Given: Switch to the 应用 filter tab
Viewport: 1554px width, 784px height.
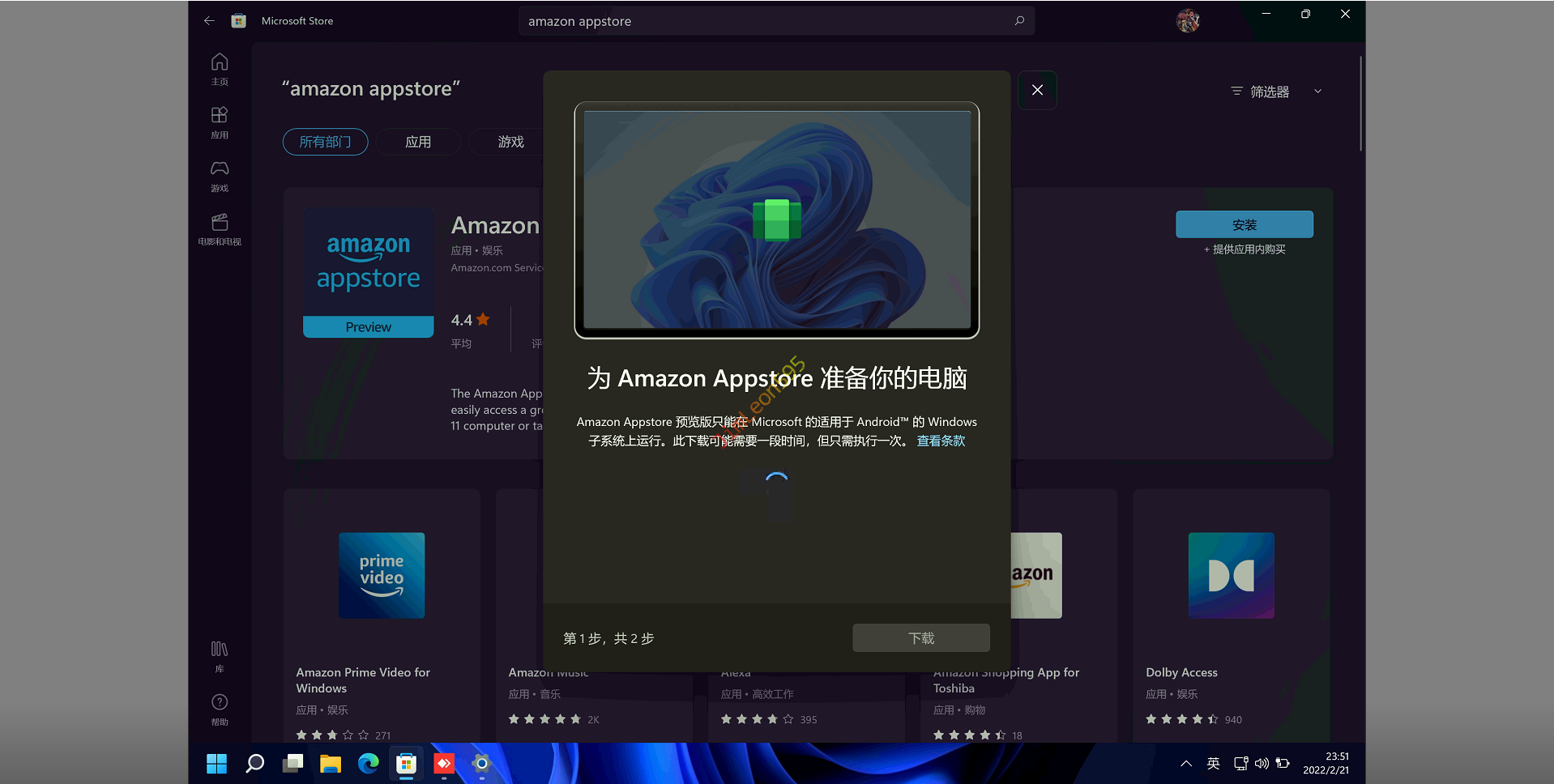Looking at the screenshot, I should pyautogui.click(x=418, y=142).
